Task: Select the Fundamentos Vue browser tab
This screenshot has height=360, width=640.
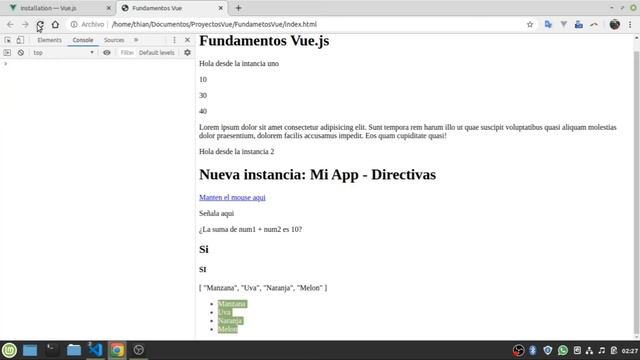Action: point(171,8)
